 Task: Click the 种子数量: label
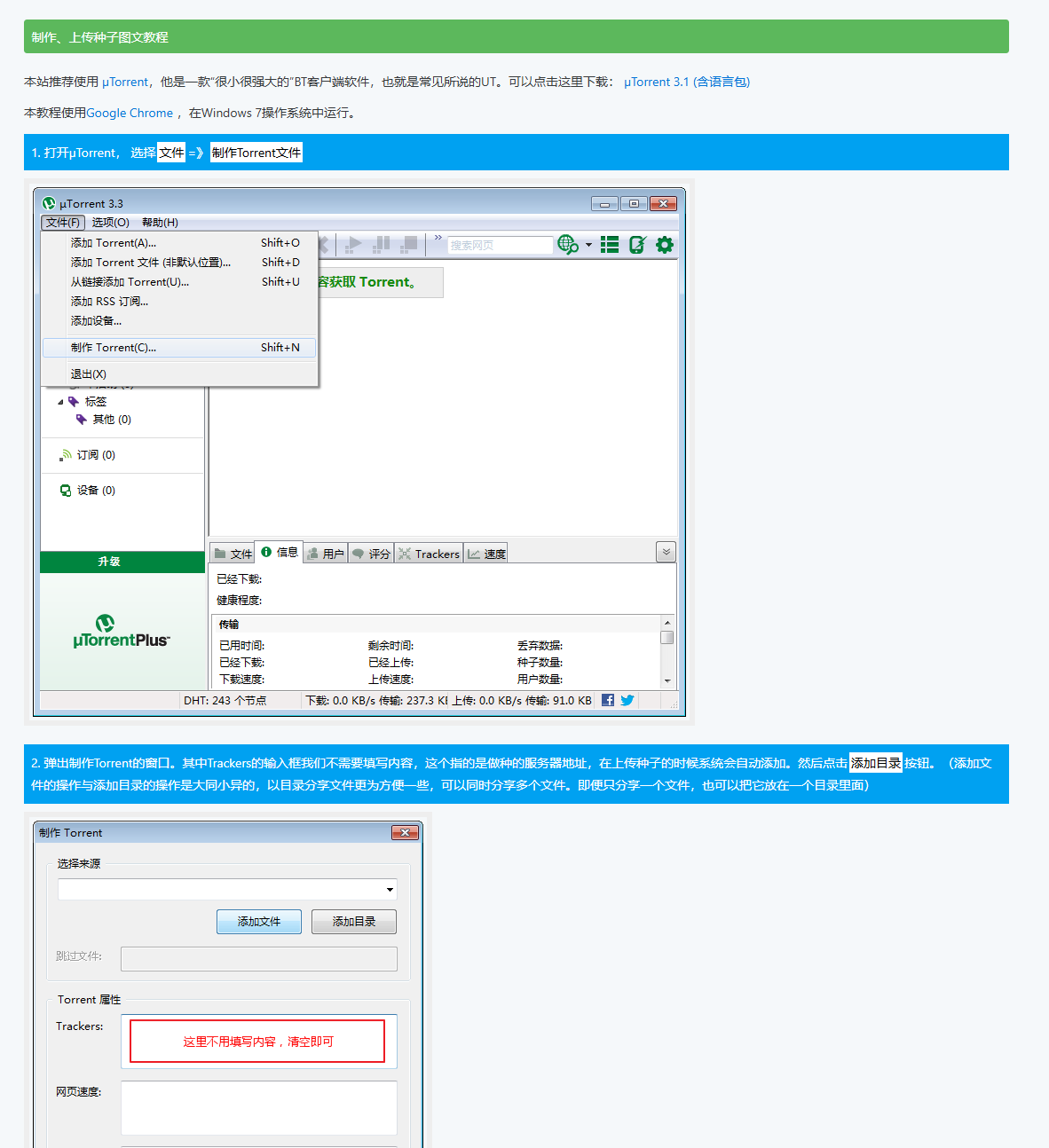tap(540, 663)
